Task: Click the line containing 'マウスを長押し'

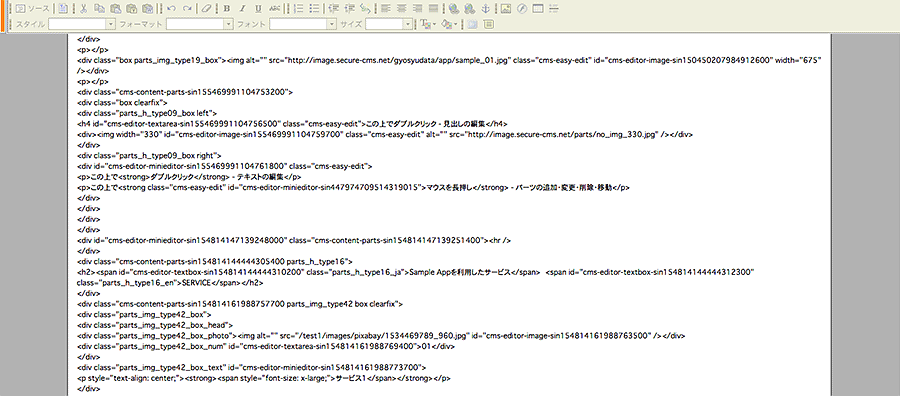Action: coord(354,188)
